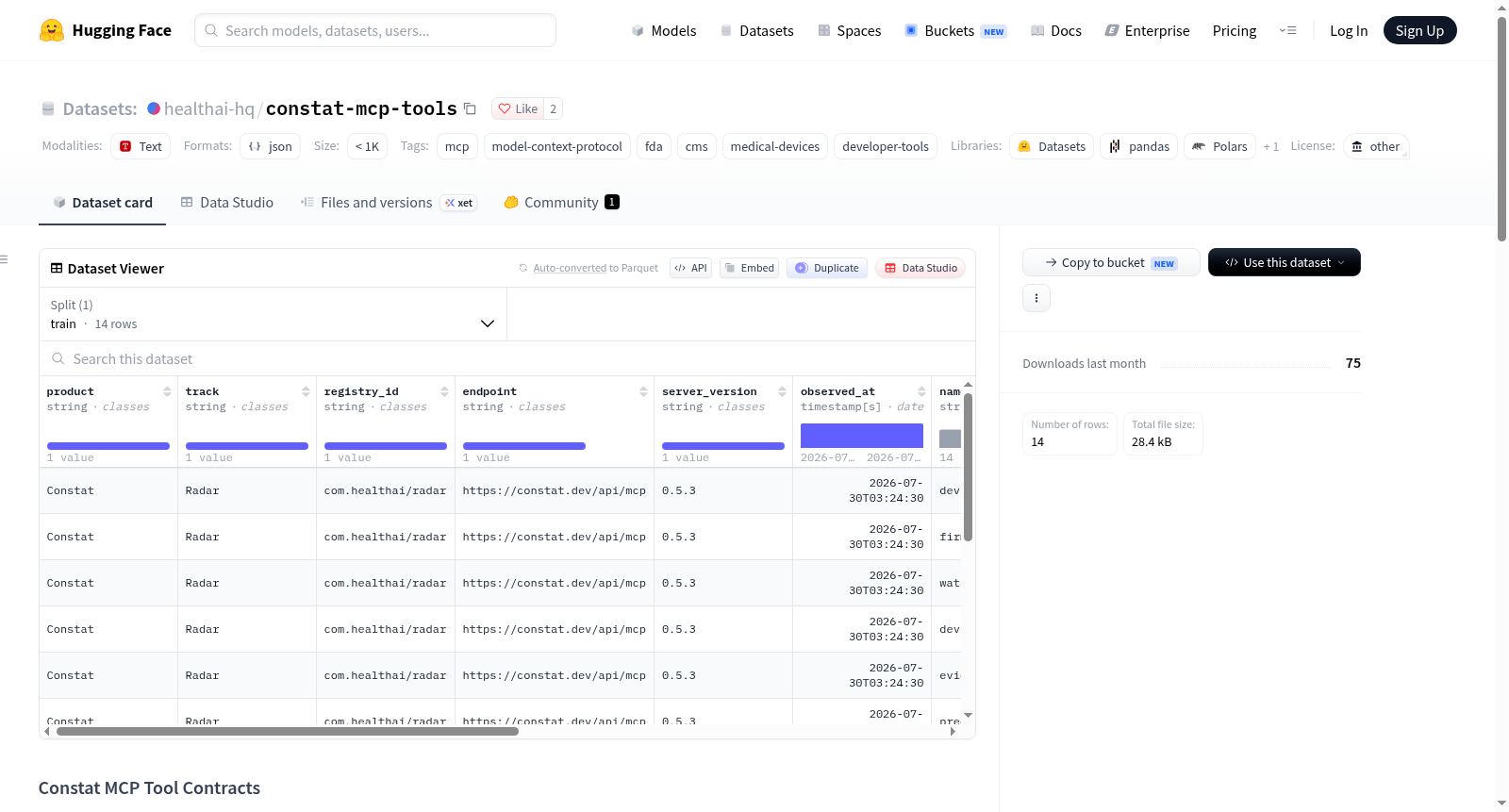Click the left sidebar collapse icon
The width and height of the screenshot is (1509, 812).
pyautogui.click(x=4, y=259)
